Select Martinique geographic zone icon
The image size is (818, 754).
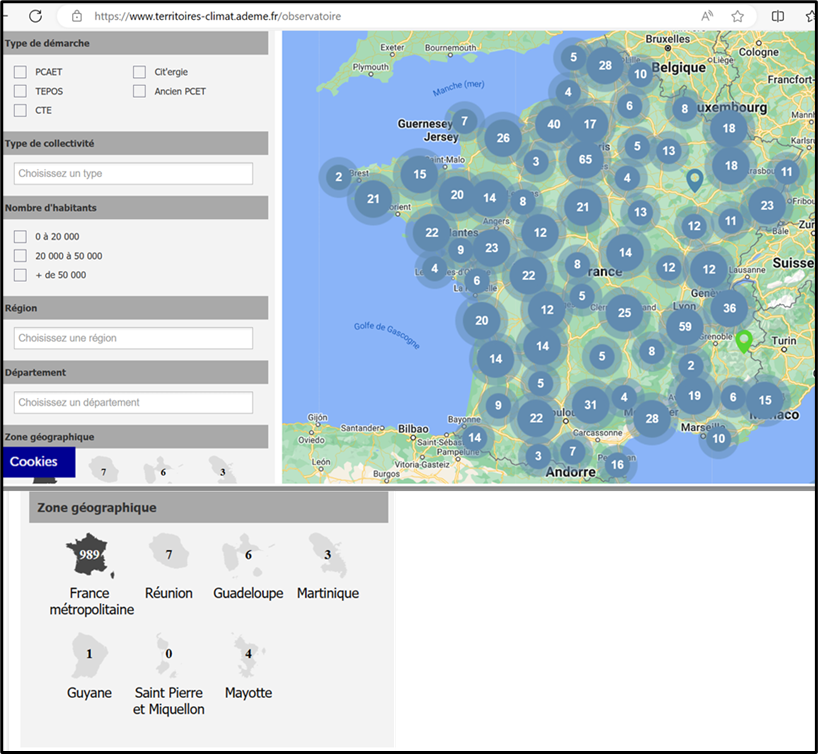coord(328,554)
